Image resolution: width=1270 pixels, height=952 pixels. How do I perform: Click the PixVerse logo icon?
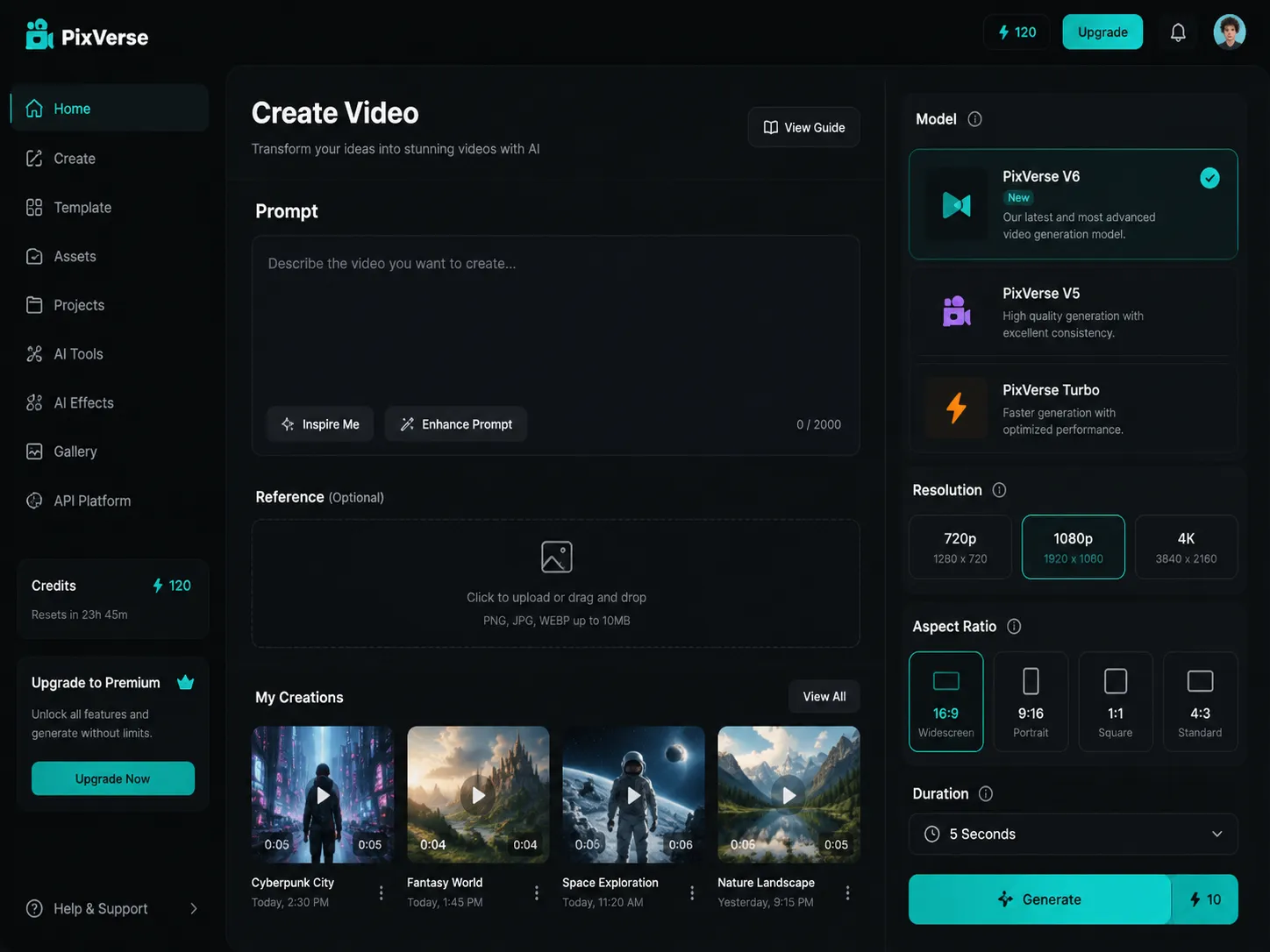click(x=39, y=35)
